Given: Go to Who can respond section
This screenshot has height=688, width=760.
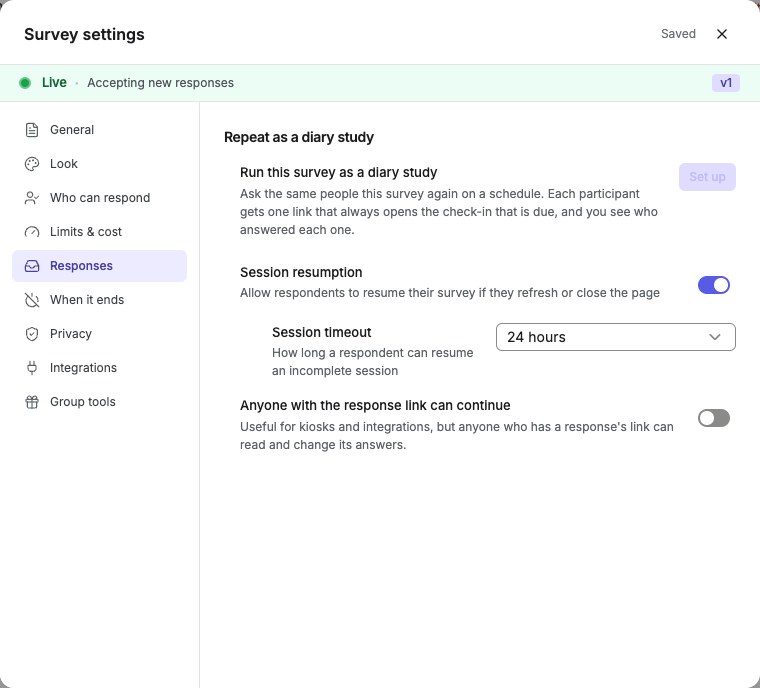Looking at the screenshot, I should [x=99, y=198].
